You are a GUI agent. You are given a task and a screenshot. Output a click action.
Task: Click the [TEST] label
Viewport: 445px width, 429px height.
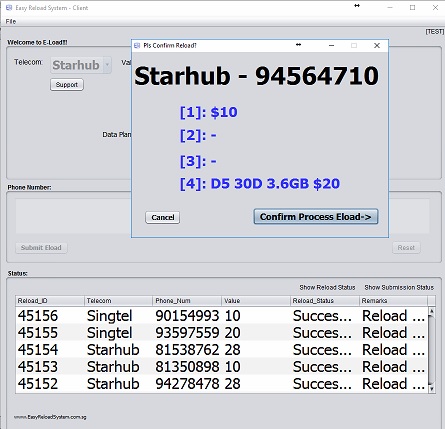point(435,31)
